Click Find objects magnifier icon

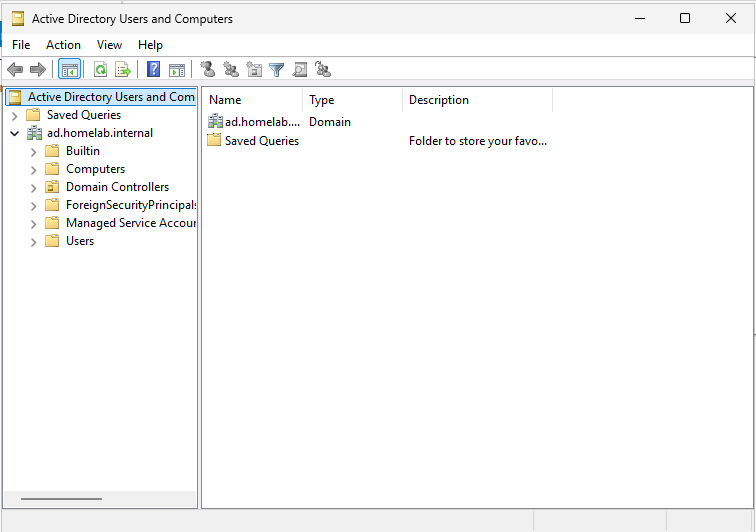(300, 70)
